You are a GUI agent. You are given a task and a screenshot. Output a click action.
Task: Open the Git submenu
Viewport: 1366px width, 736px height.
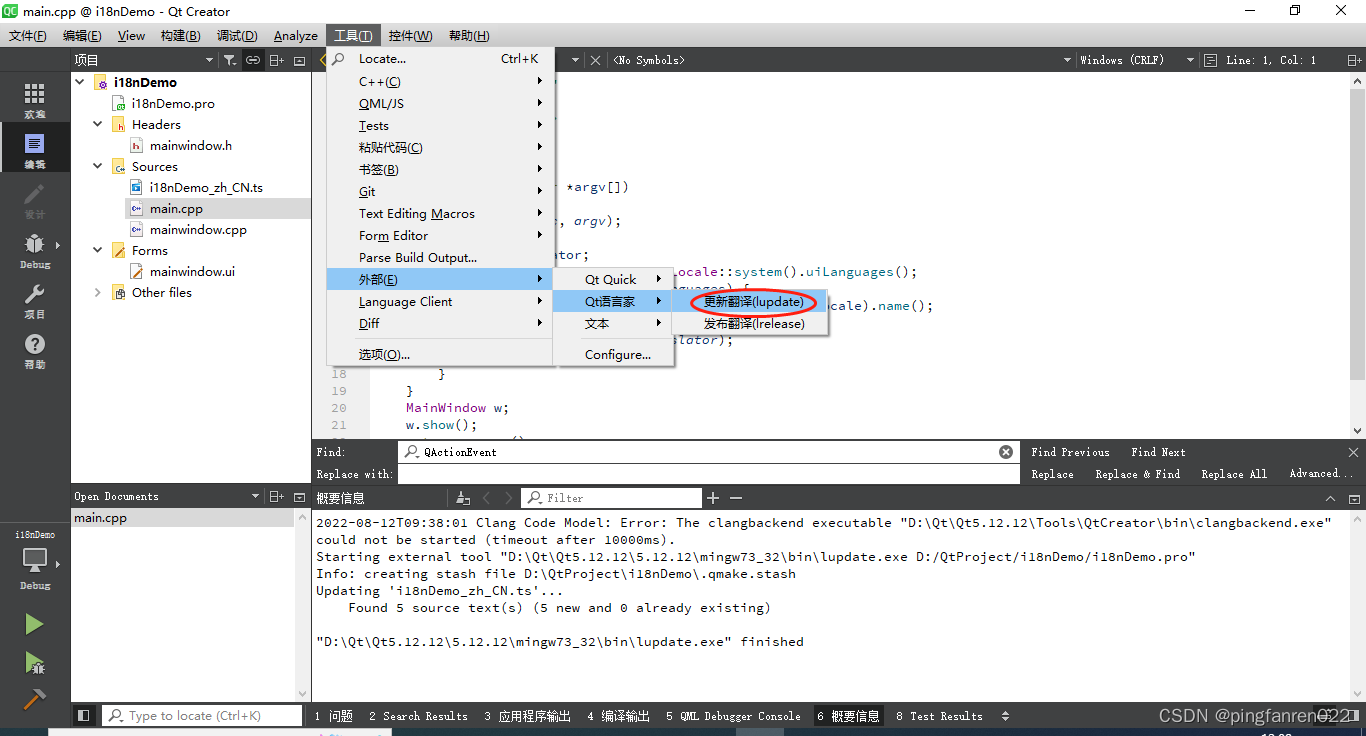[x=440, y=192]
